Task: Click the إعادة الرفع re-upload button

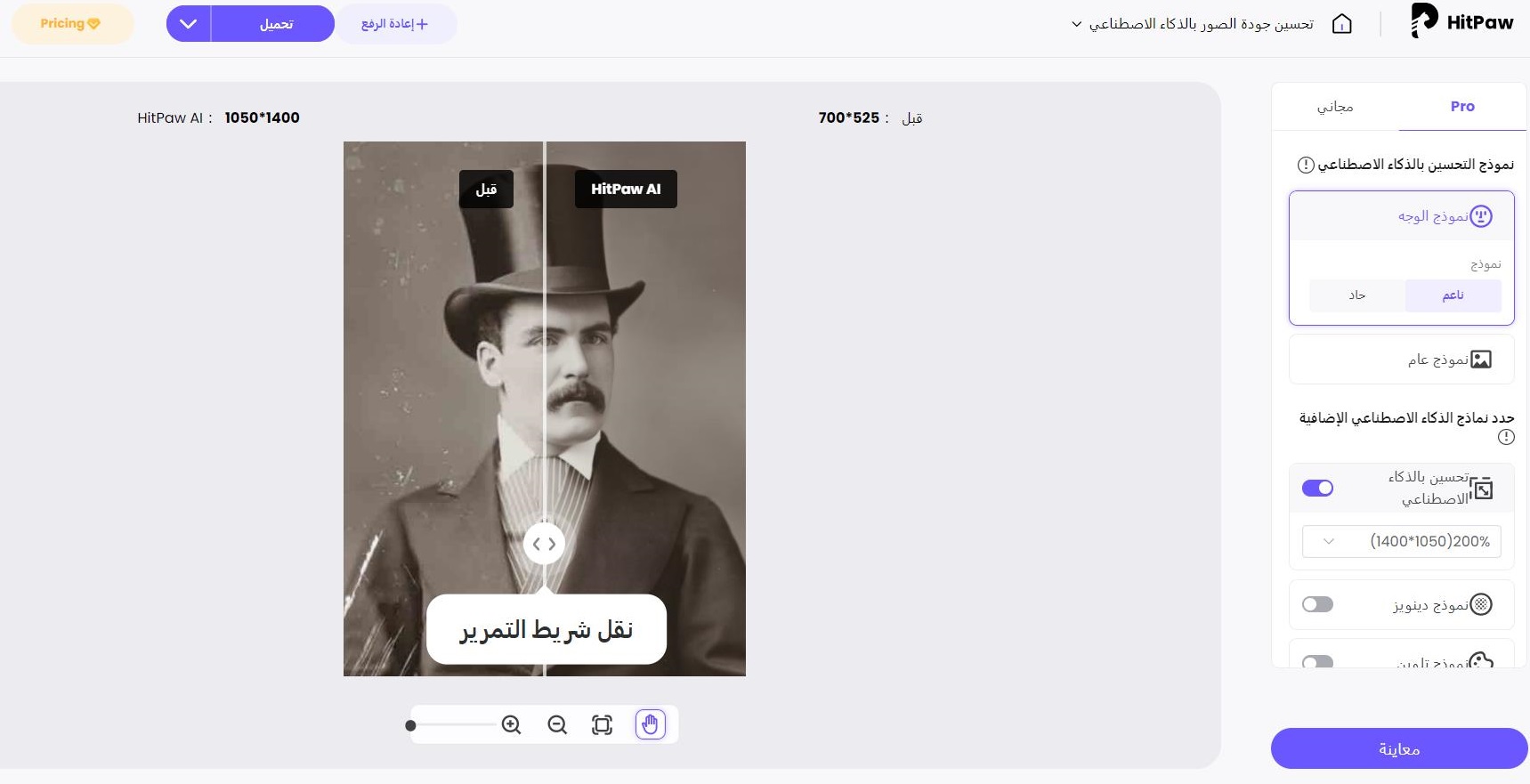Action: click(x=395, y=24)
